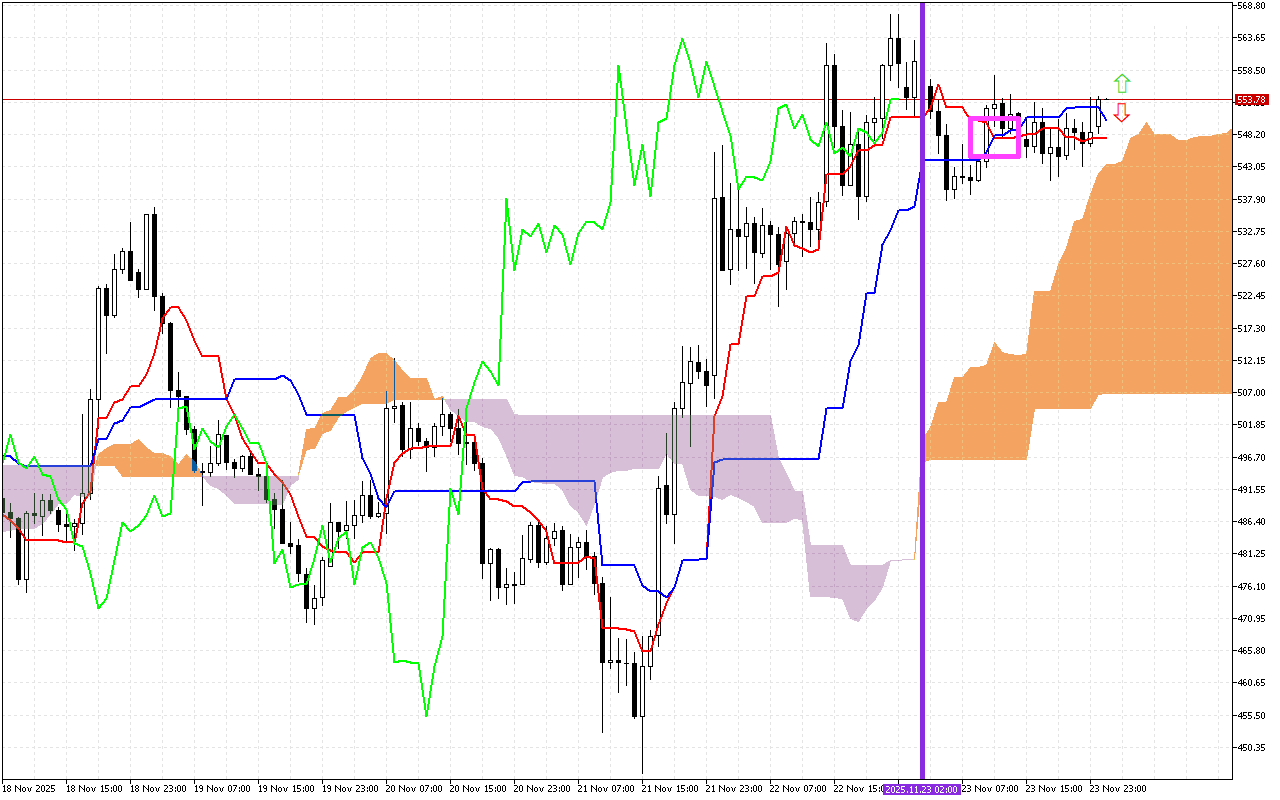
Task: Click the 553.78 current price label
Action: coord(1252,100)
